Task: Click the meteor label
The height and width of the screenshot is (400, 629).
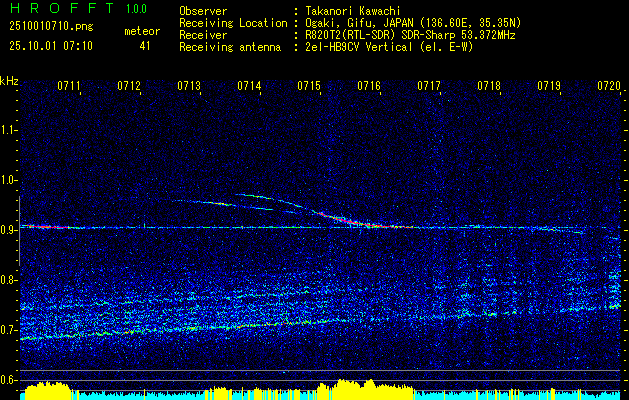Action: 142,31
